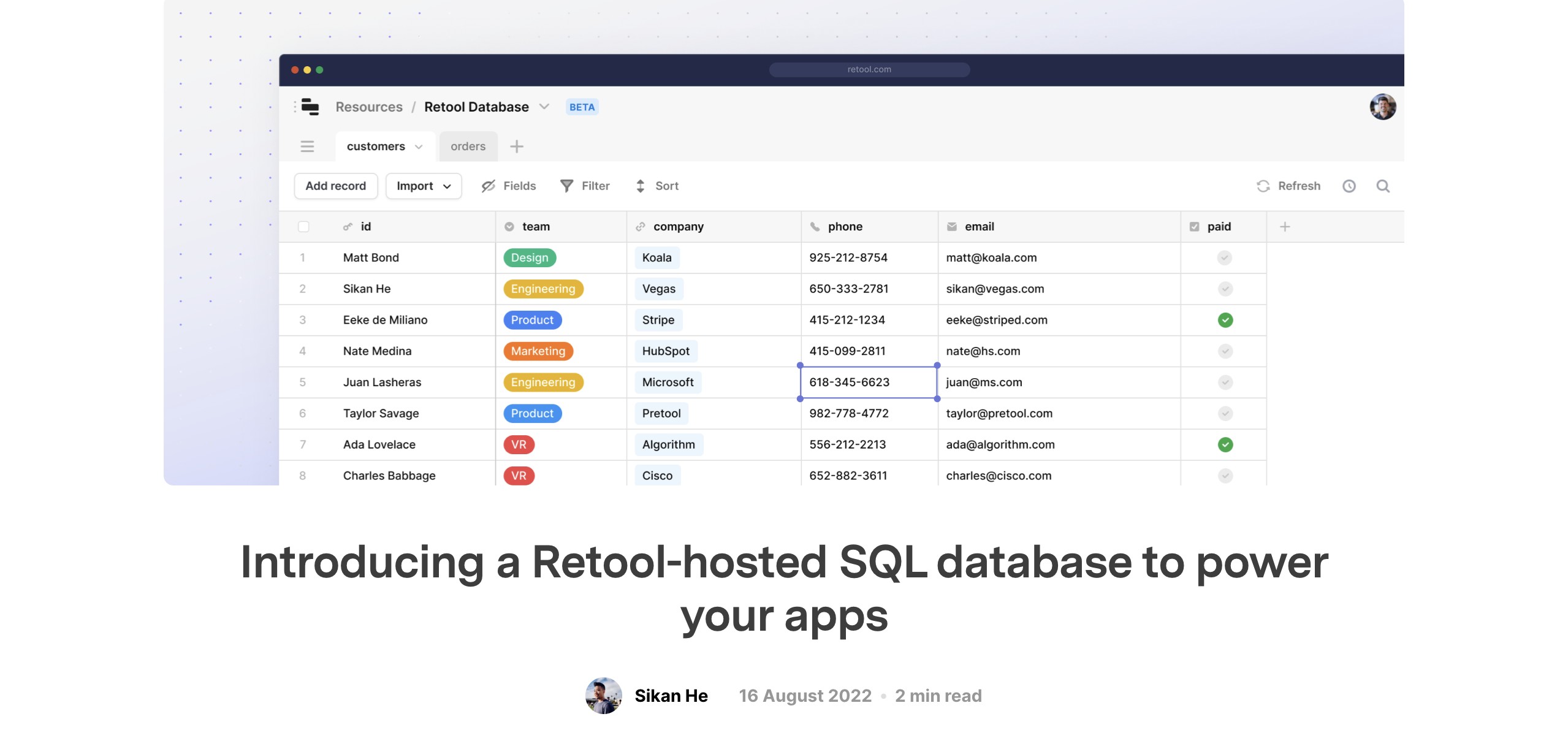Screen dimensions: 1568x749
Task: Toggle paid for Matt Bond row
Action: (x=1225, y=258)
